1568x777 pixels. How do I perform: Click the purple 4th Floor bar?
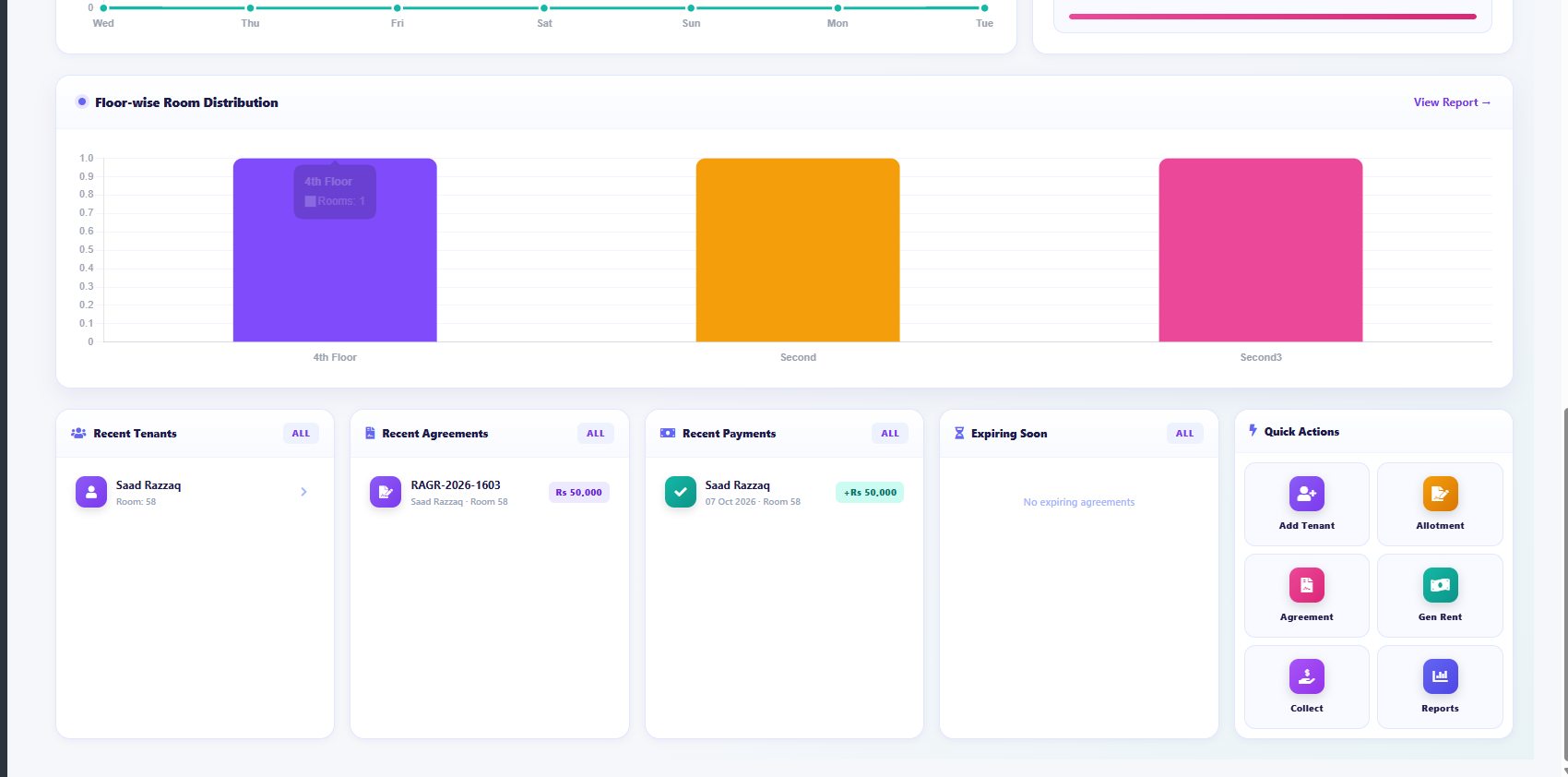pyautogui.click(x=335, y=250)
